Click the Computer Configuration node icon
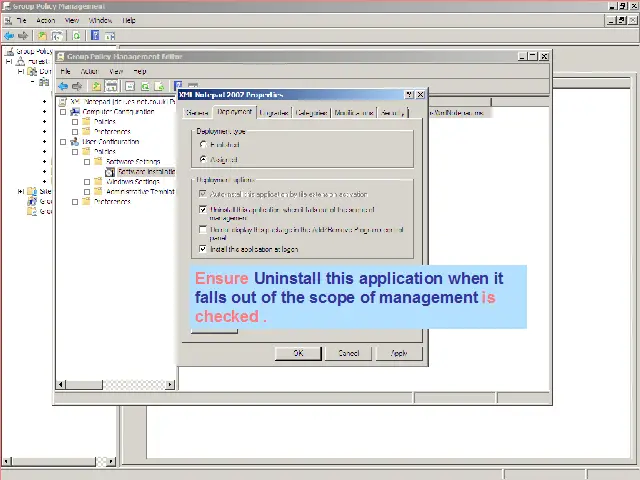This screenshot has height=480, width=640. pos(75,112)
